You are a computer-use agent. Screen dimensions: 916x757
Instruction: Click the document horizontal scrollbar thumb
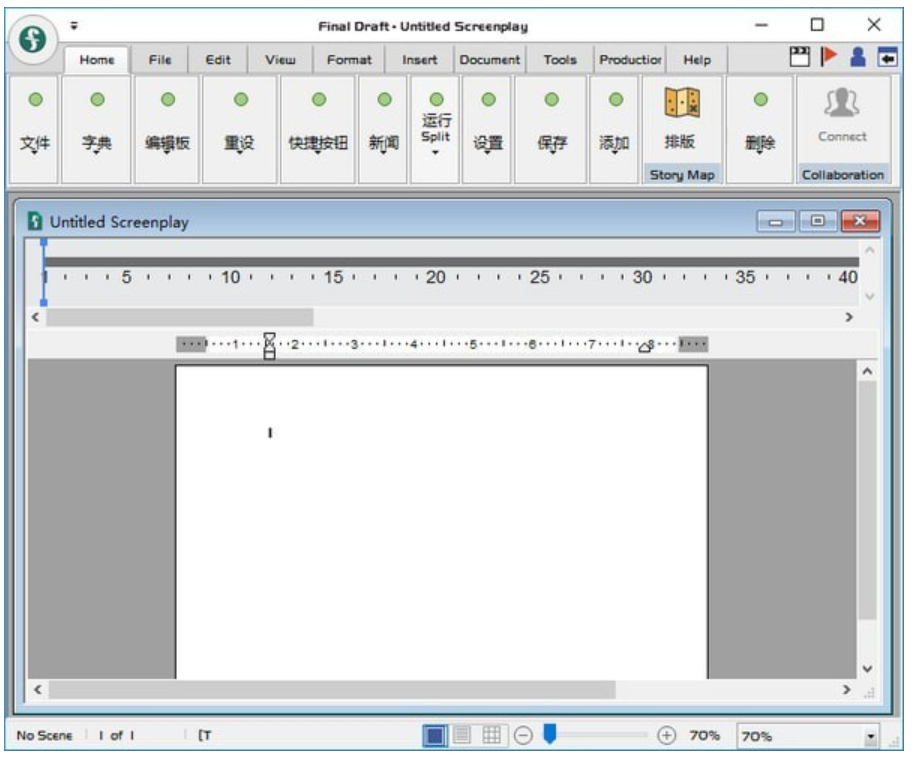click(x=332, y=690)
